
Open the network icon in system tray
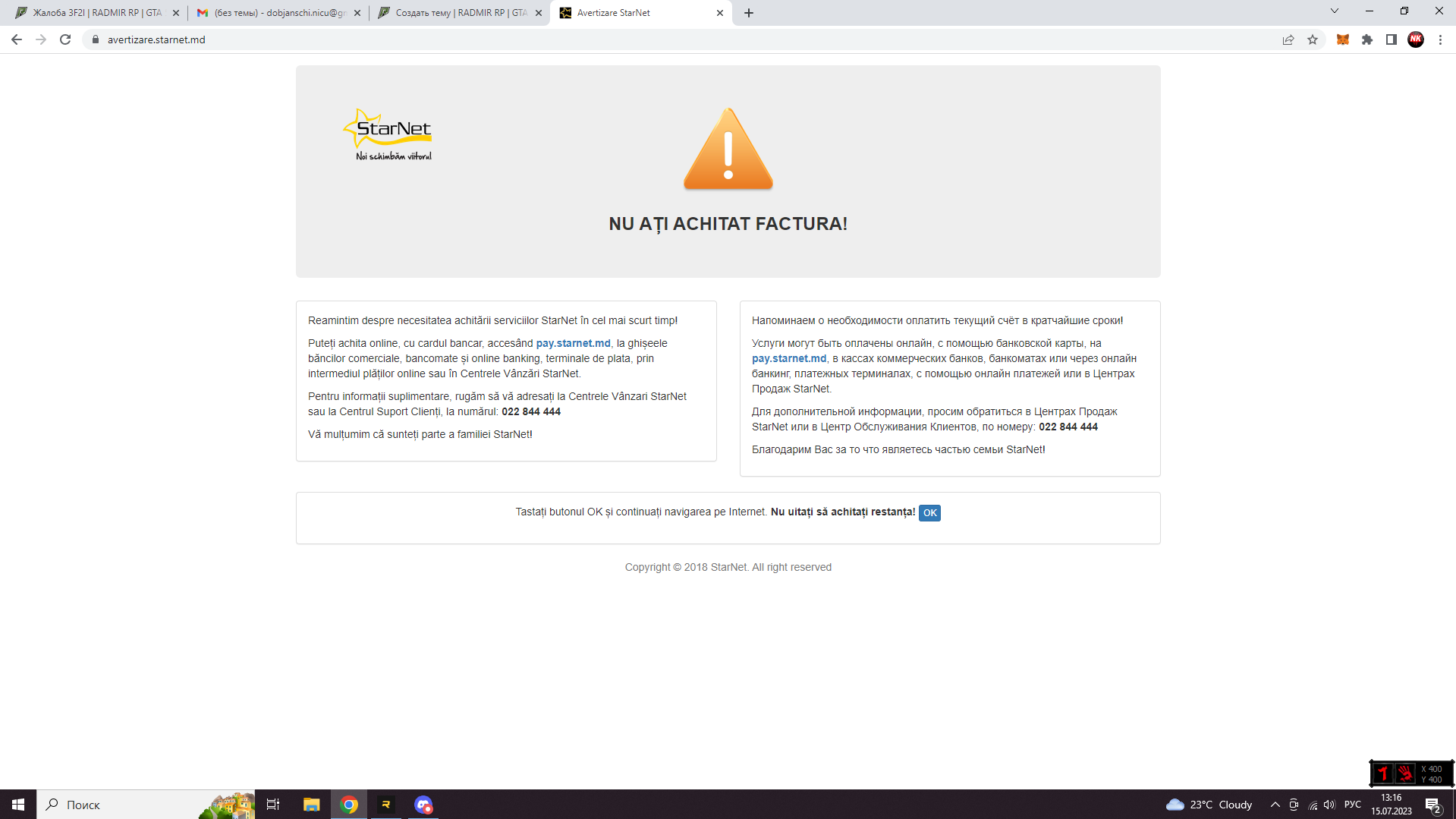[x=1313, y=805]
